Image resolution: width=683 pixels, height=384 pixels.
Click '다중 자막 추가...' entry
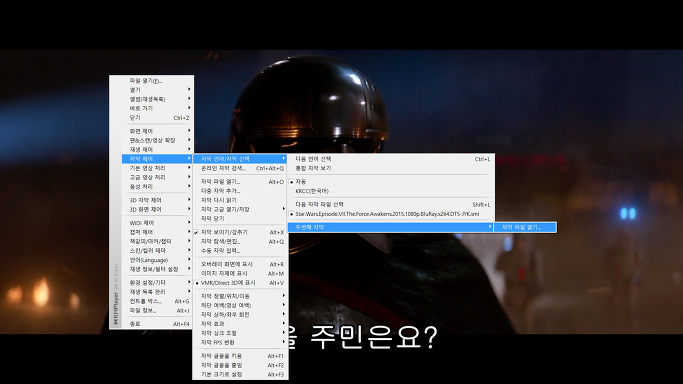[240, 191]
